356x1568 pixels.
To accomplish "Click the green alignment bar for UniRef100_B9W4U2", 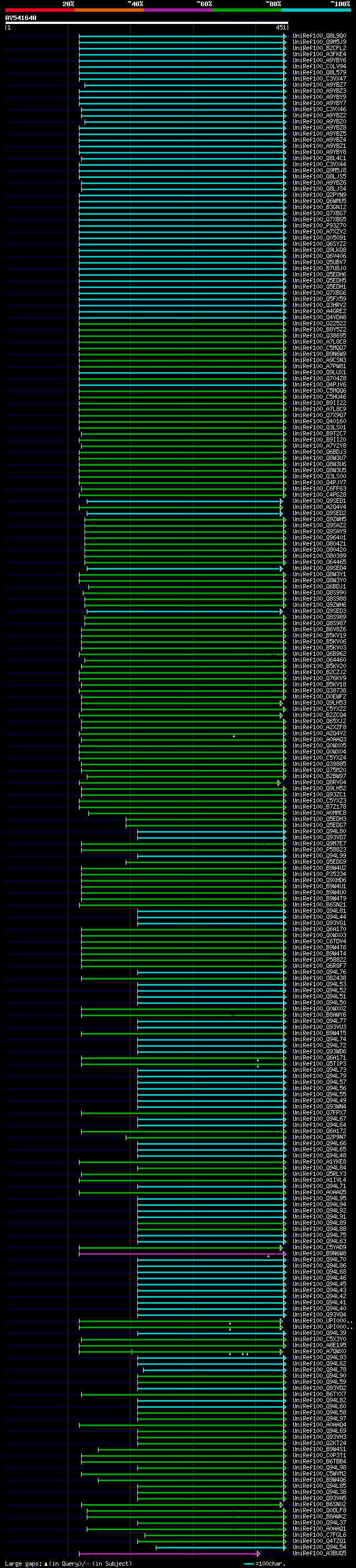I will pyautogui.click(x=183, y=868).
